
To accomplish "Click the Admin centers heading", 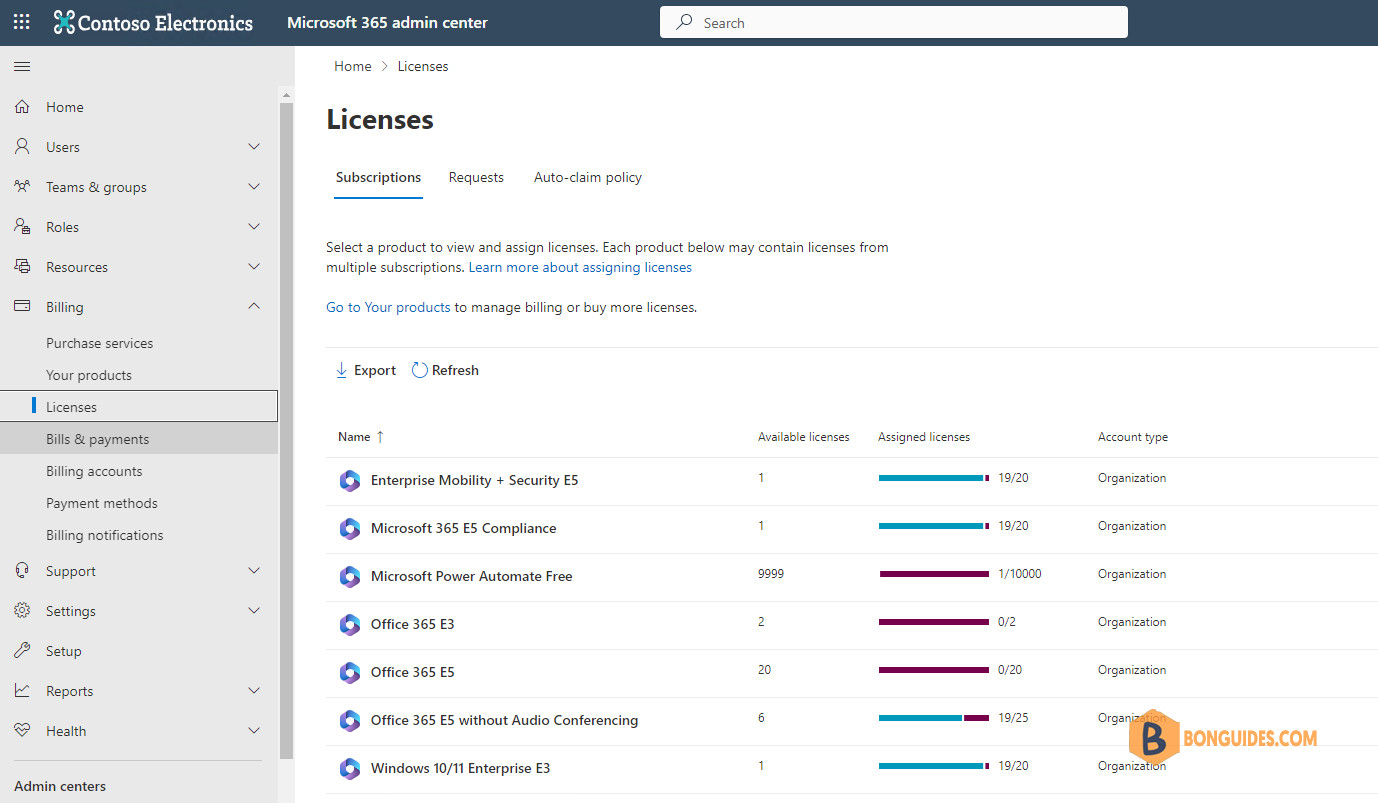I will (x=60, y=786).
